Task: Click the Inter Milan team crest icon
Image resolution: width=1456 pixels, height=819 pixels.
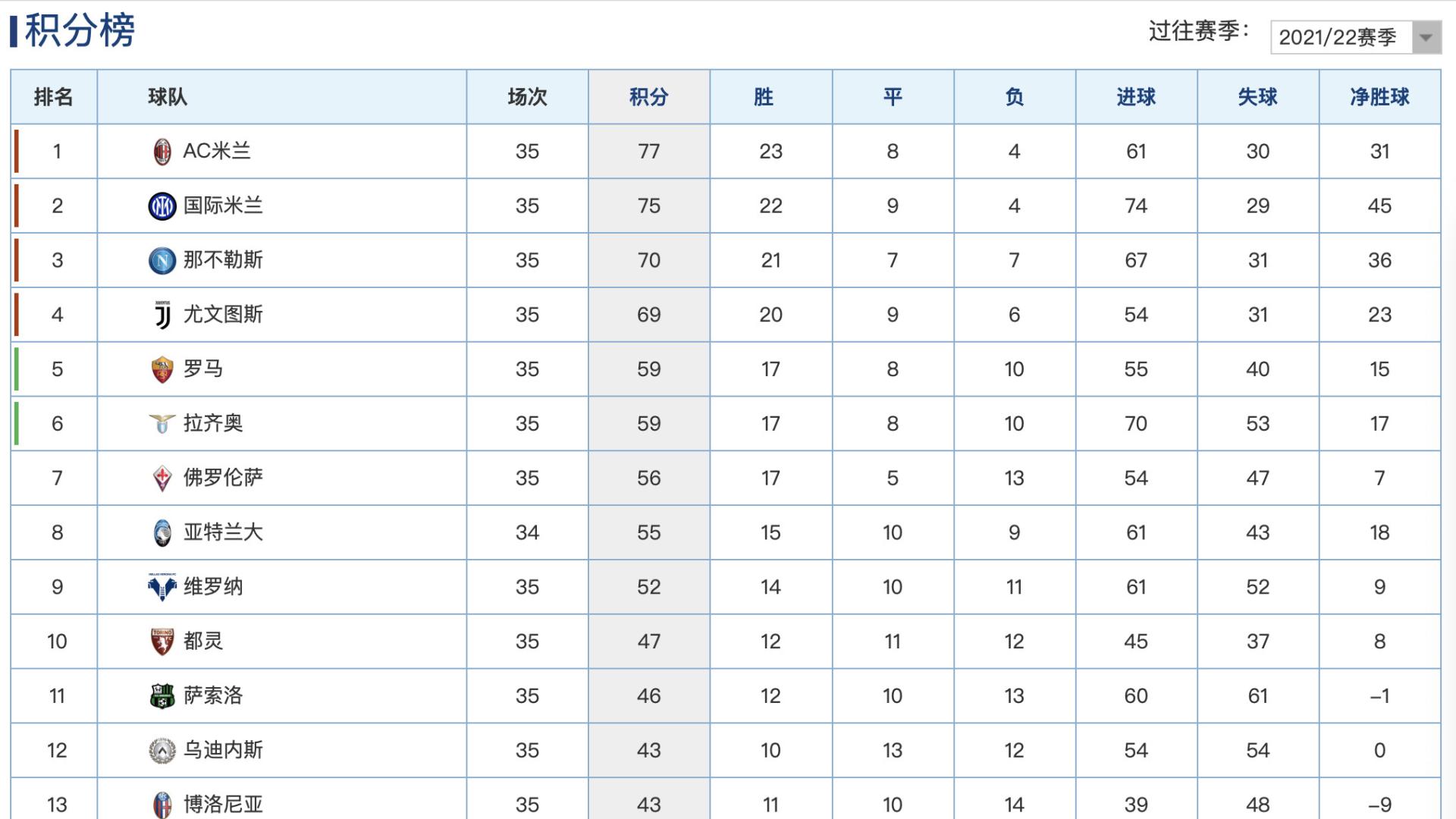Action: point(162,206)
